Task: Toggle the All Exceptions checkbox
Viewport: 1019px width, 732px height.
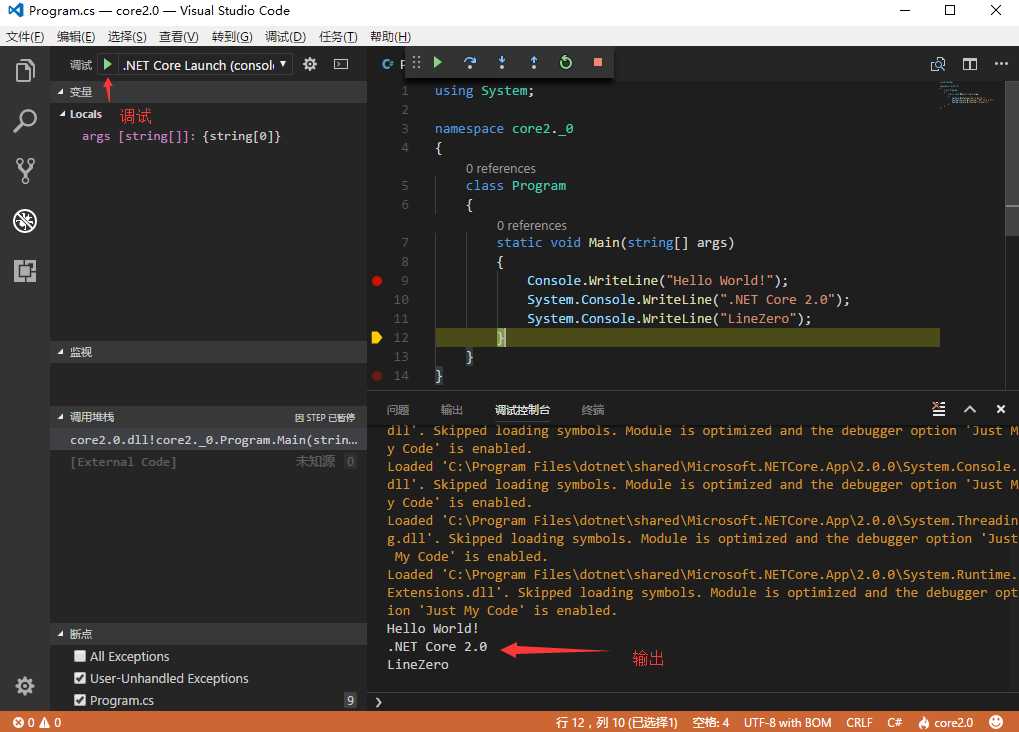Action: pyautogui.click(x=80, y=656)
